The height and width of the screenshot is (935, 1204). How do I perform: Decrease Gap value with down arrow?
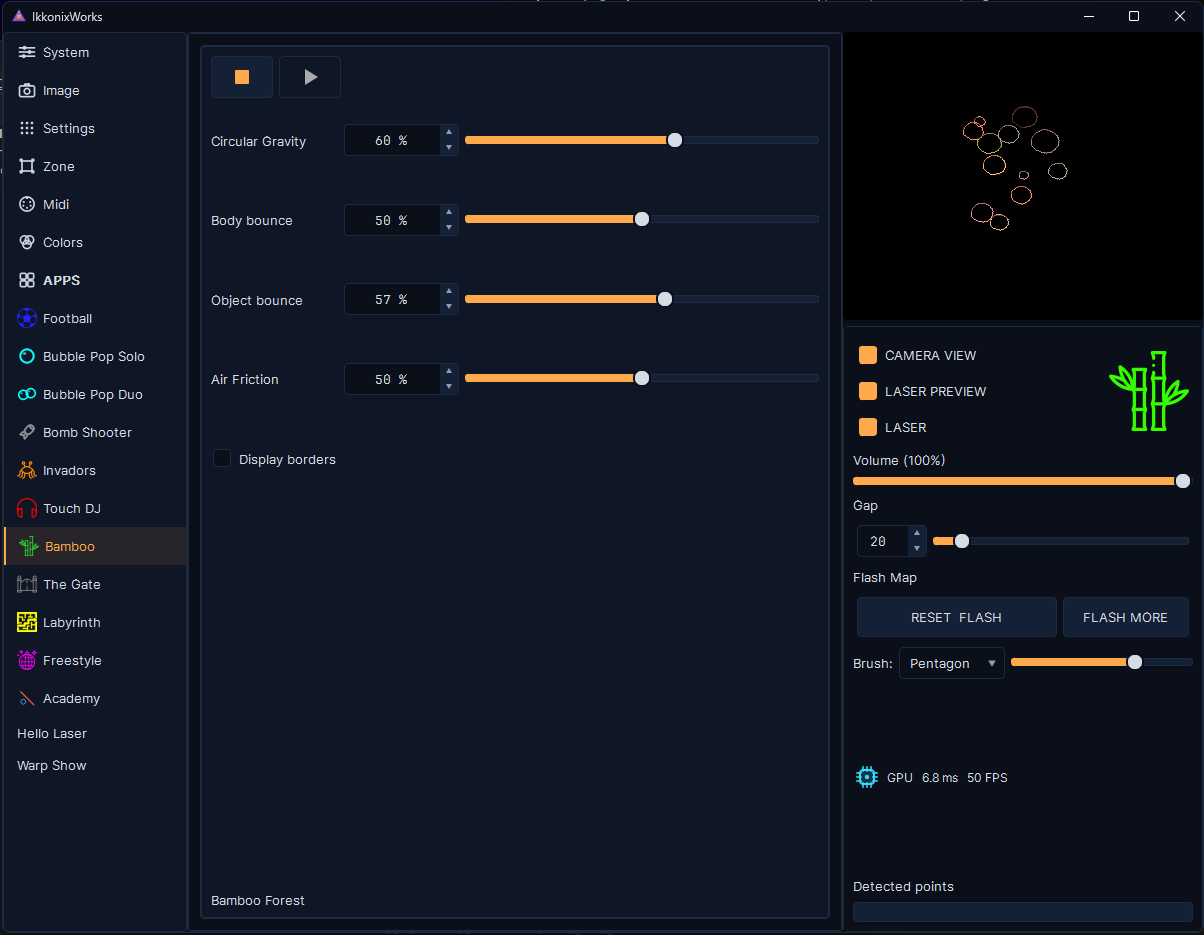917,549
